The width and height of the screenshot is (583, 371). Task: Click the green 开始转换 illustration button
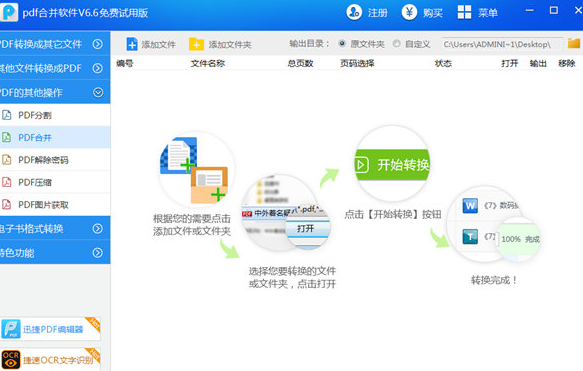(x=392, y=164)
